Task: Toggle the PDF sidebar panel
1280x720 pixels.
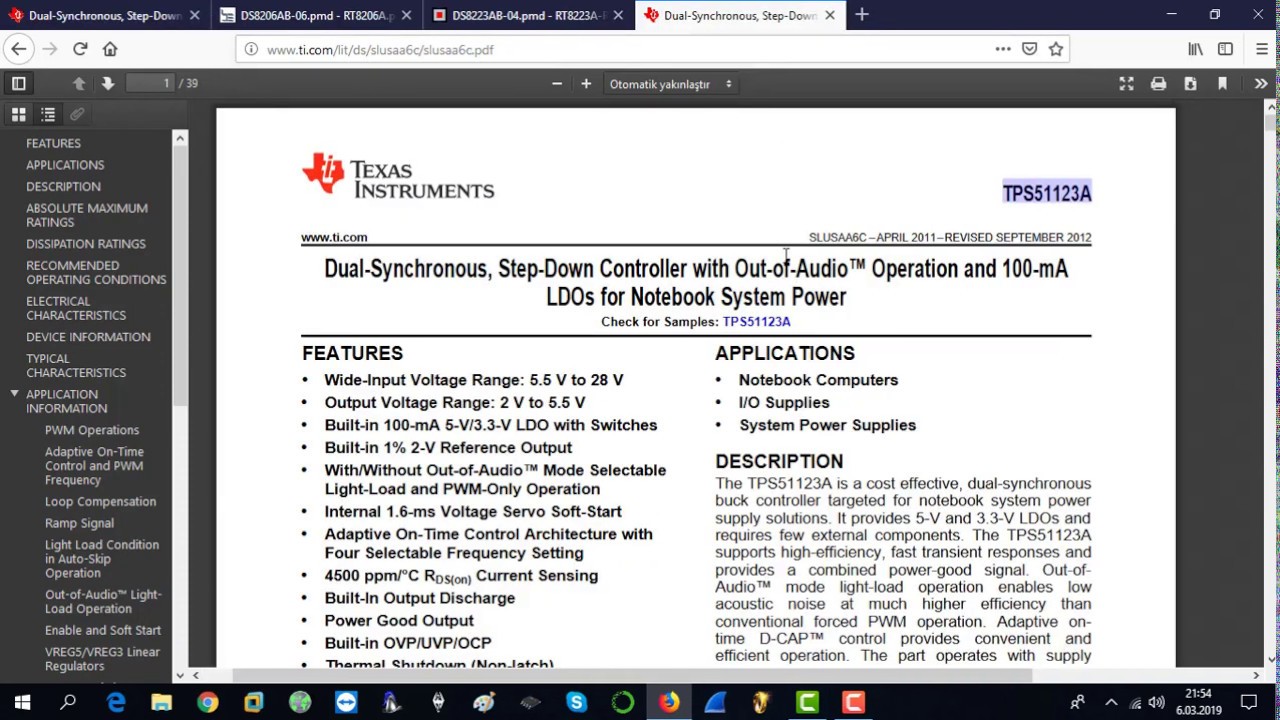Action: [x=18, y=84]
